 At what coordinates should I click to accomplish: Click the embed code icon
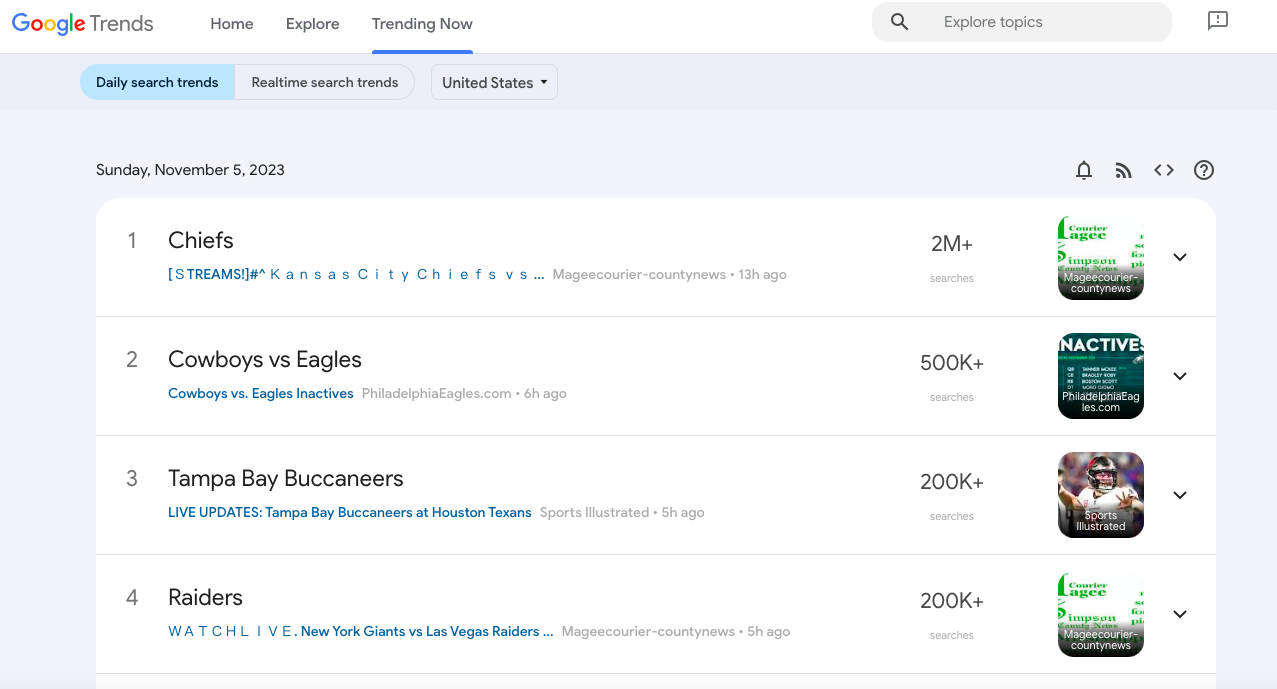[1164, 170]
